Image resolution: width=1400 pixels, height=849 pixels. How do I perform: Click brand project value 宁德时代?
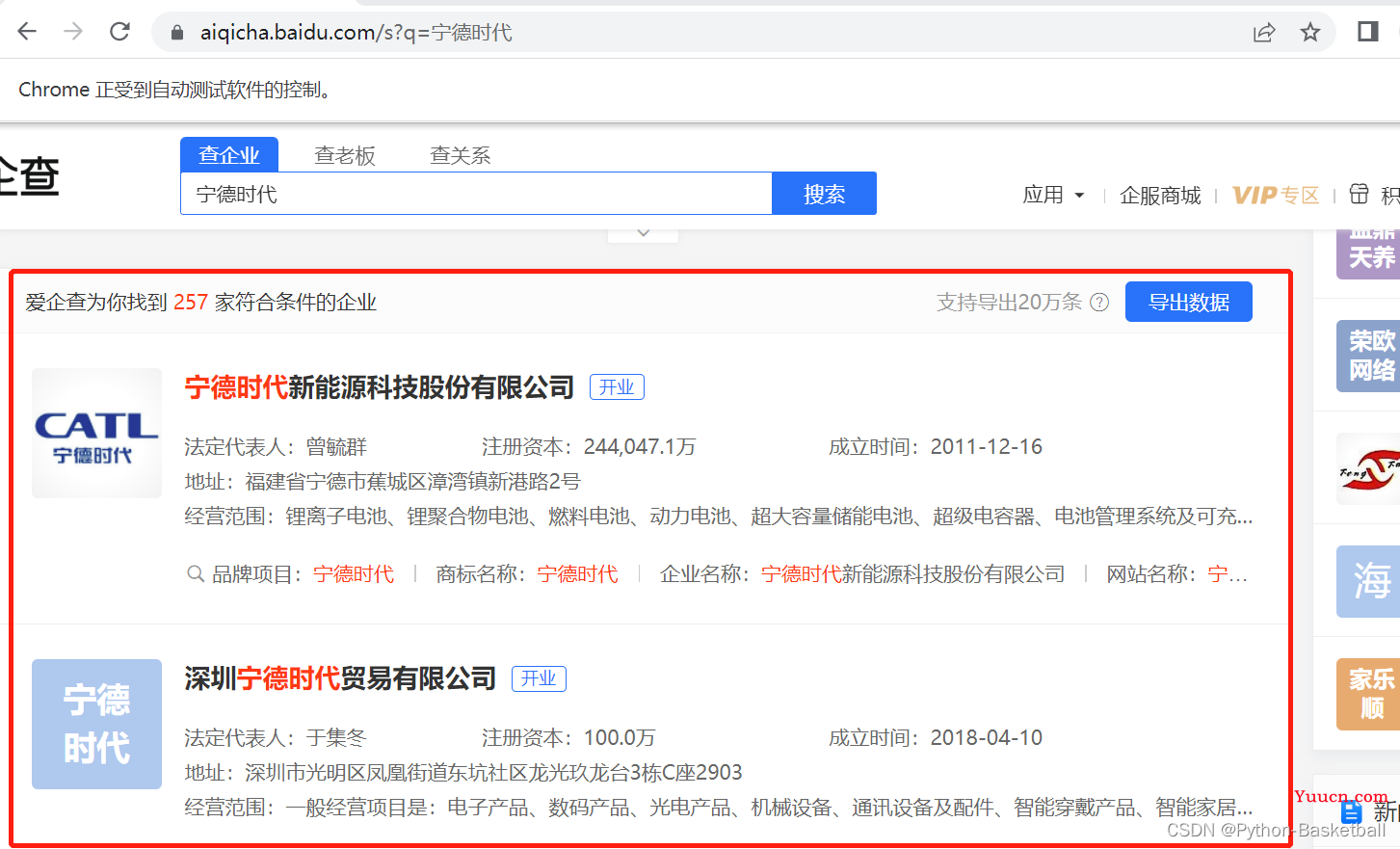point(354,574)
